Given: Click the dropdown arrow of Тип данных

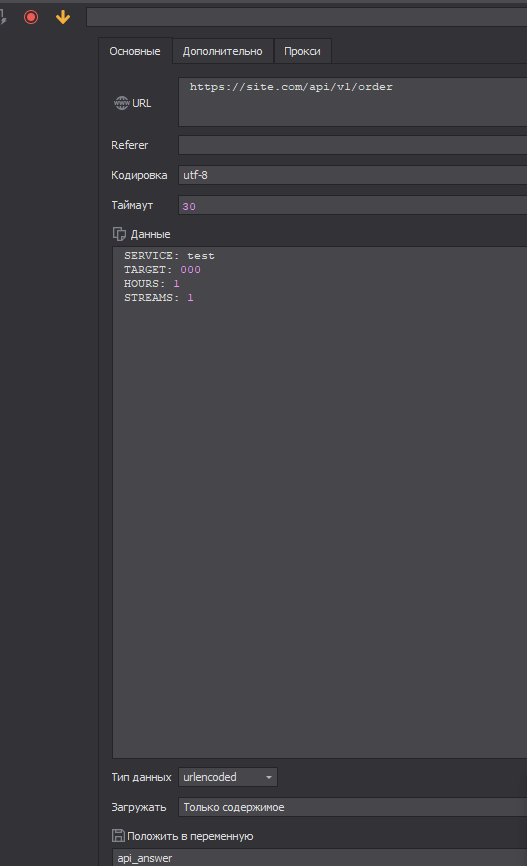Looking at the screenshot, I should tap(268, 777).
